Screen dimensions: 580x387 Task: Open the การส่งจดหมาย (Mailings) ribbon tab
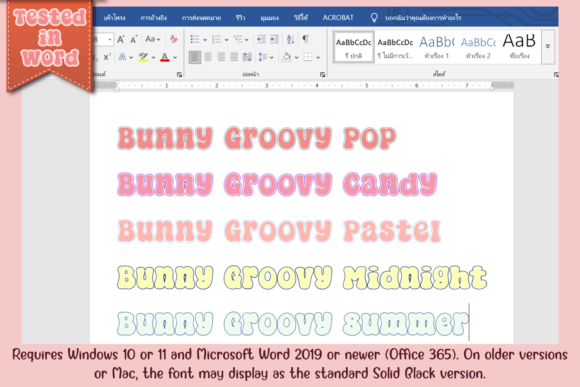click(201, 18)
